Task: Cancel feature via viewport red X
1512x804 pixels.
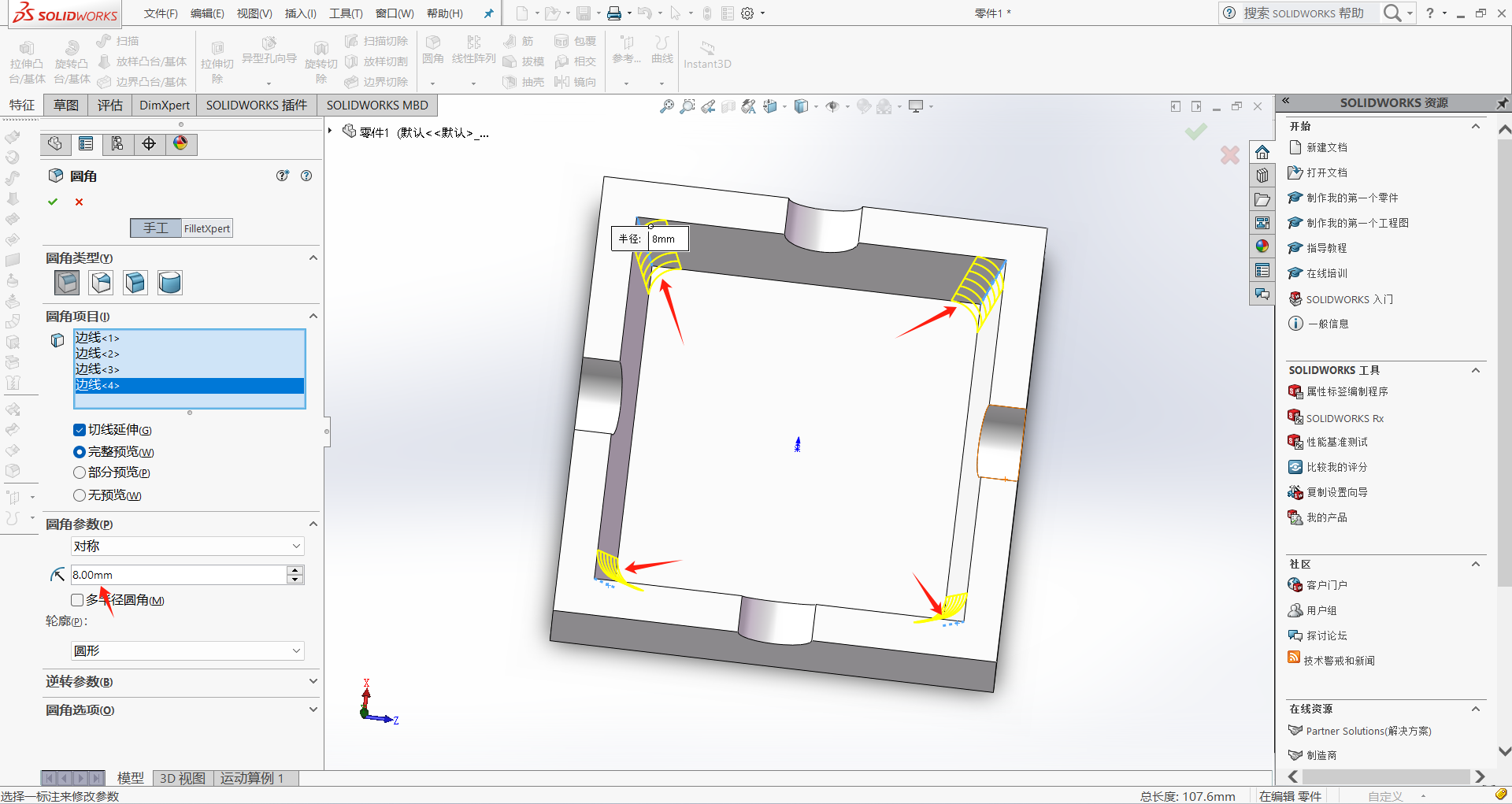Action: click(1230, 155)
